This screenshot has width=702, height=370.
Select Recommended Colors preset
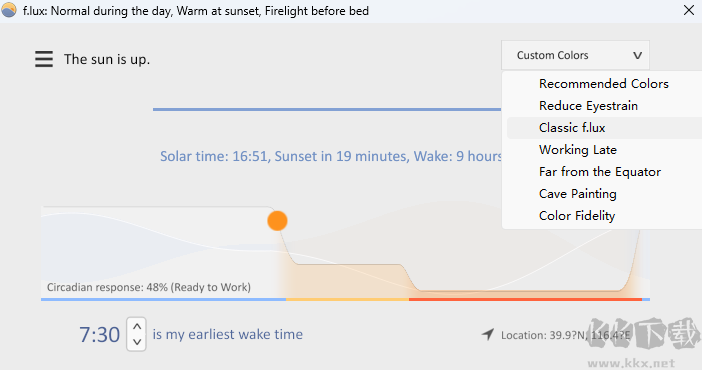point(604,84)
